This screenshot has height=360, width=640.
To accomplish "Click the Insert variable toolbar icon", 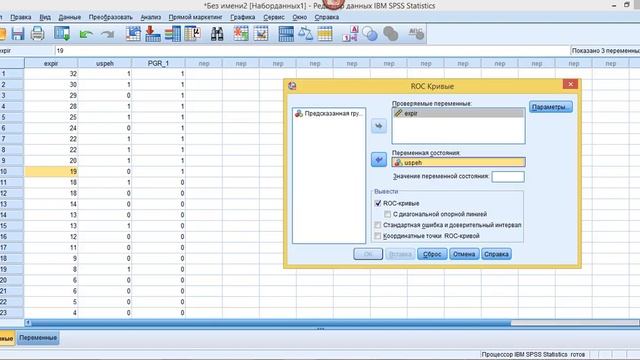I will (x=260, y=34).
